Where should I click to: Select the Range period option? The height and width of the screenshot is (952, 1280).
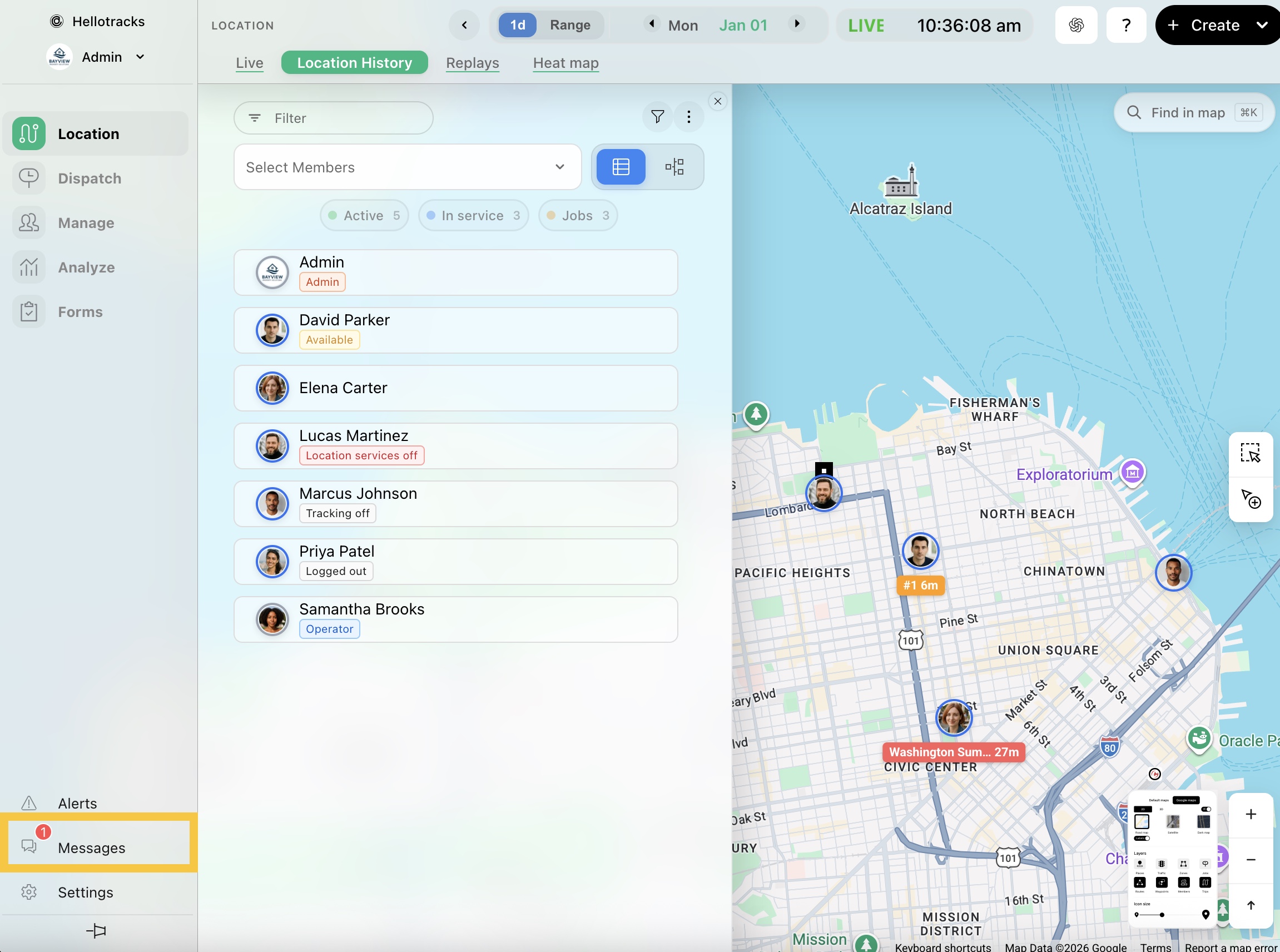570,26
